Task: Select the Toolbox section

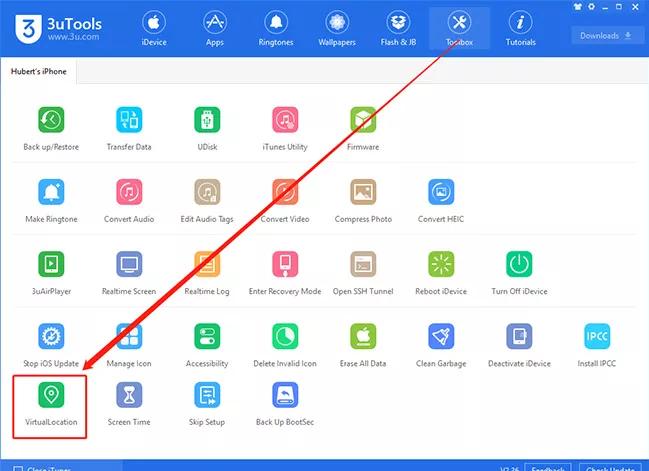Action: coord(459,29)
